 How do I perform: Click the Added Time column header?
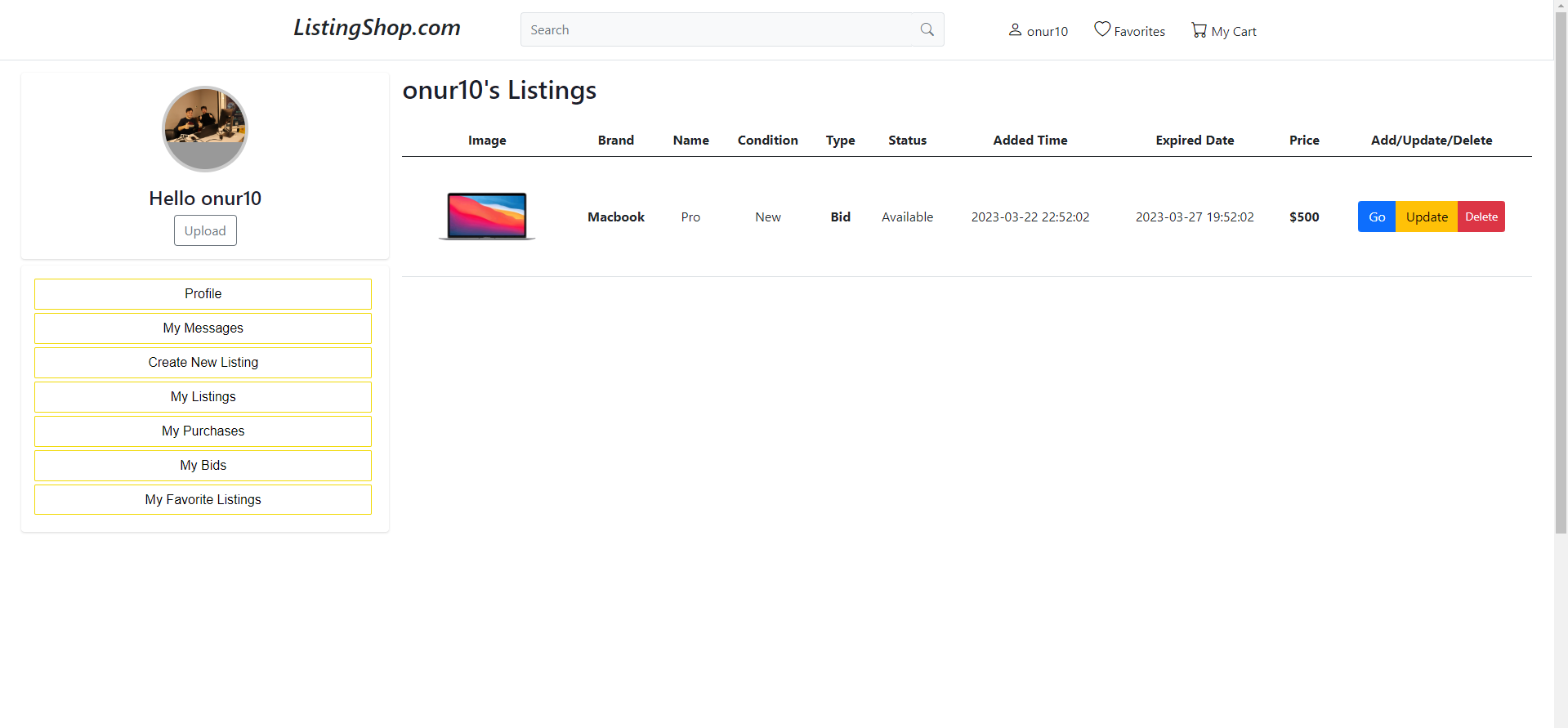(1030, 140)
